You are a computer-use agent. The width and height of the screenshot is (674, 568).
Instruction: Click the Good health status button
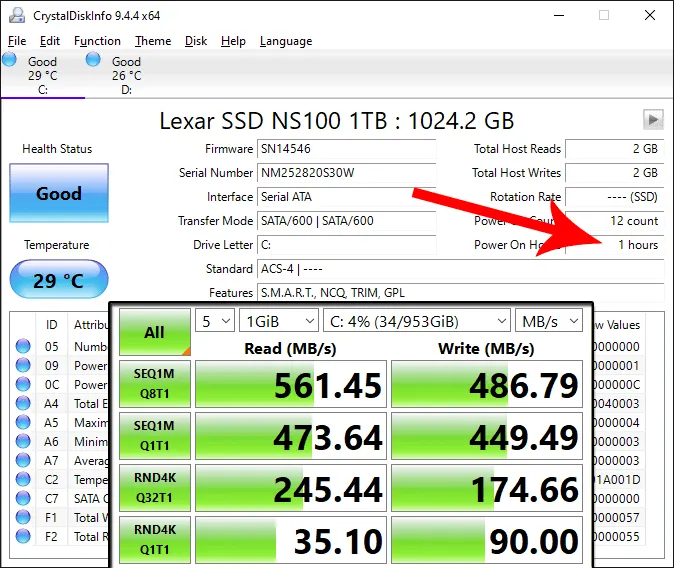click(x=59, y=193)
